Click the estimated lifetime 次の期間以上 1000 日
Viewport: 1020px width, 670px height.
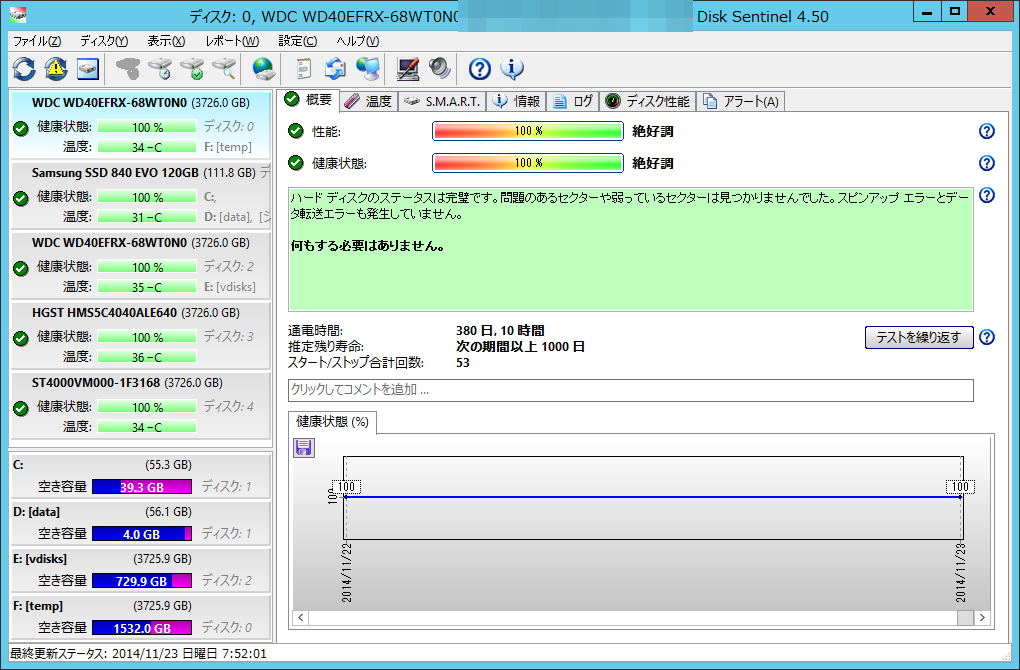(x=520, y=347)
